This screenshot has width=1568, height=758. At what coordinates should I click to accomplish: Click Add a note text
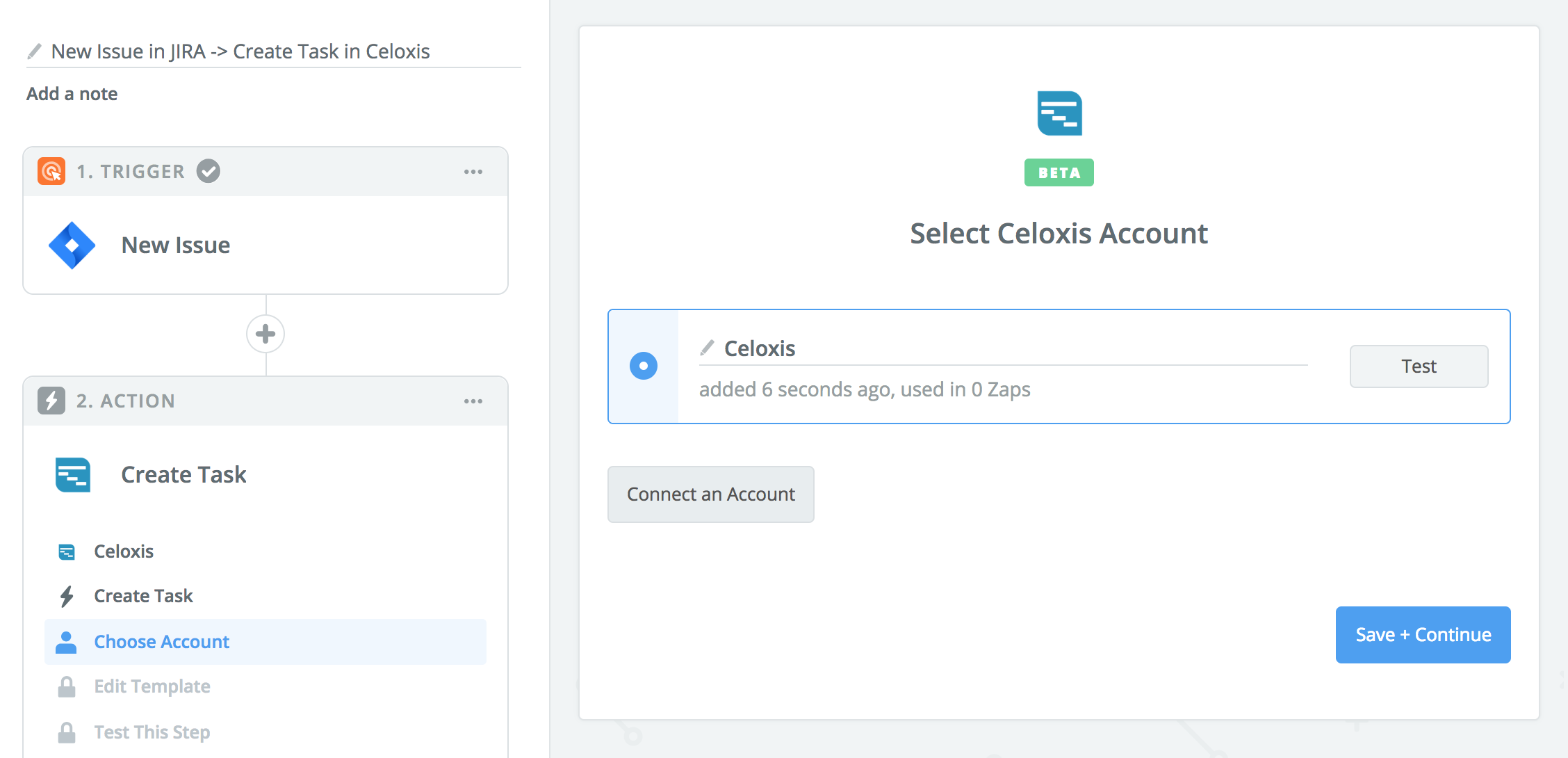point(72,94)
